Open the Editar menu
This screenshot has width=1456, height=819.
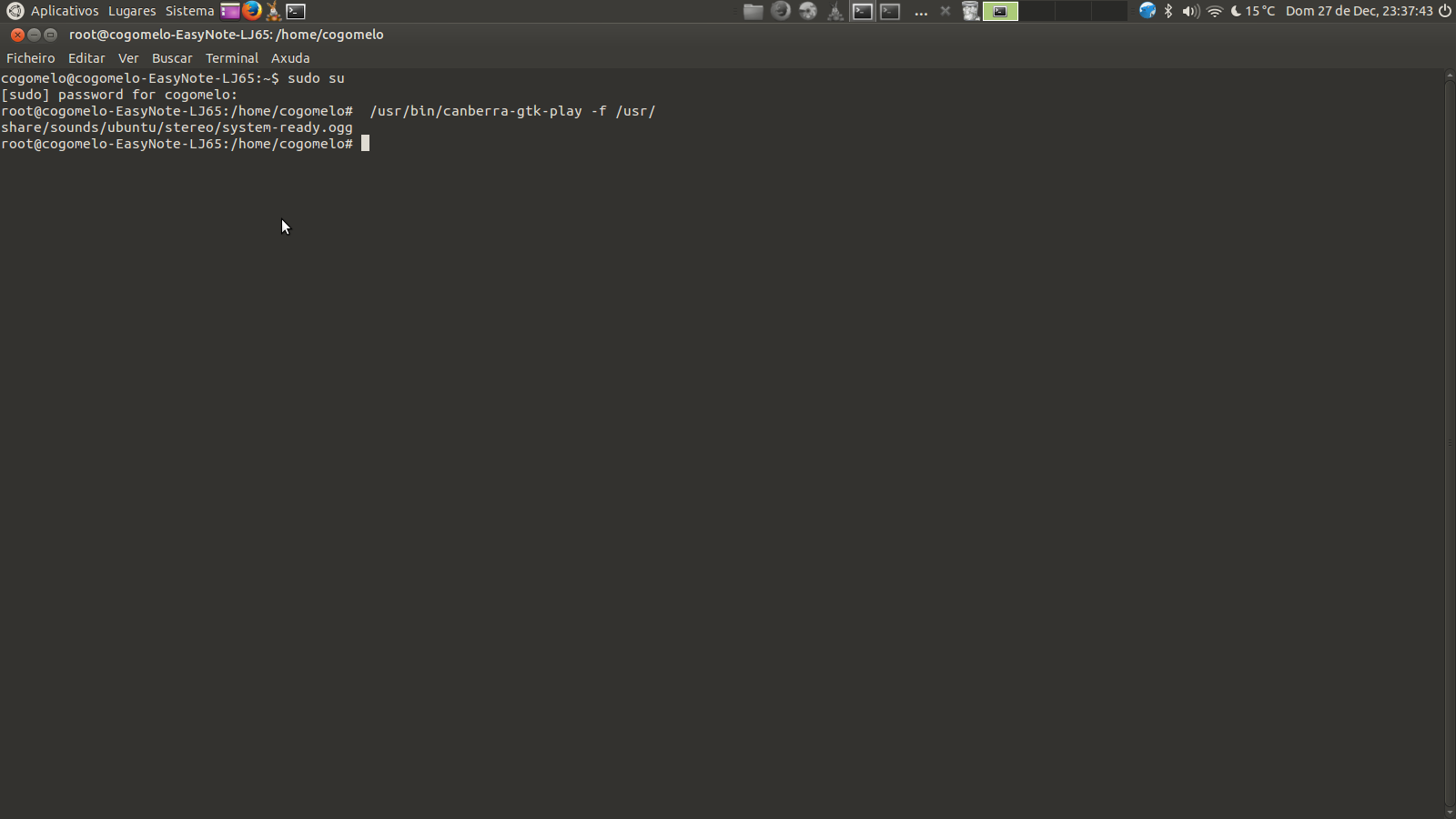(x=86, y=58)
